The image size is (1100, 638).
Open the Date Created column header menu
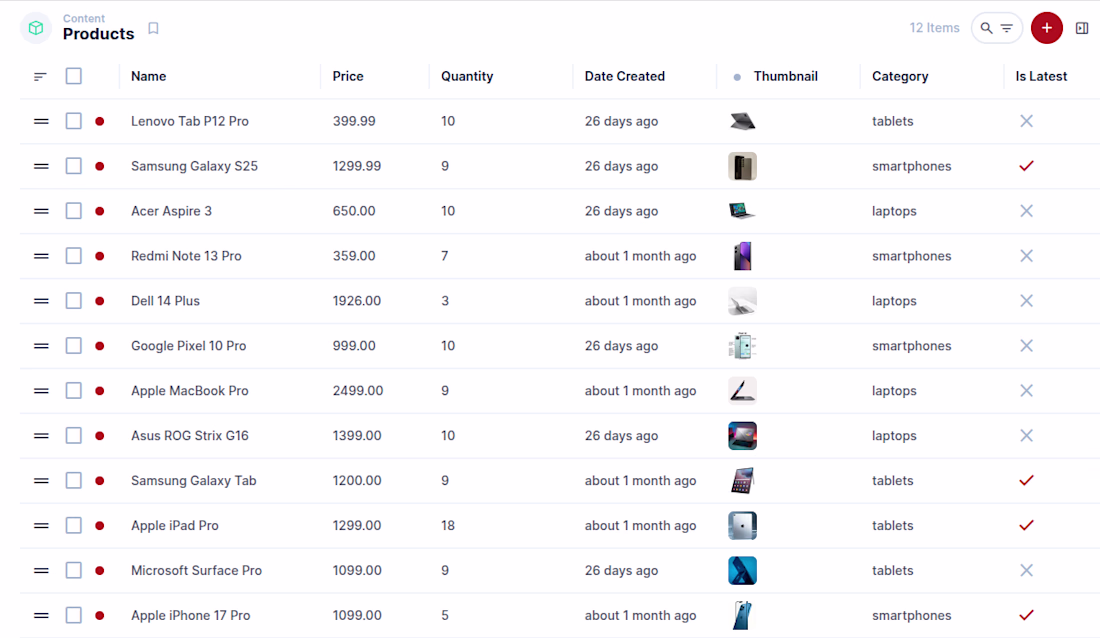click(x=624, y=76)
